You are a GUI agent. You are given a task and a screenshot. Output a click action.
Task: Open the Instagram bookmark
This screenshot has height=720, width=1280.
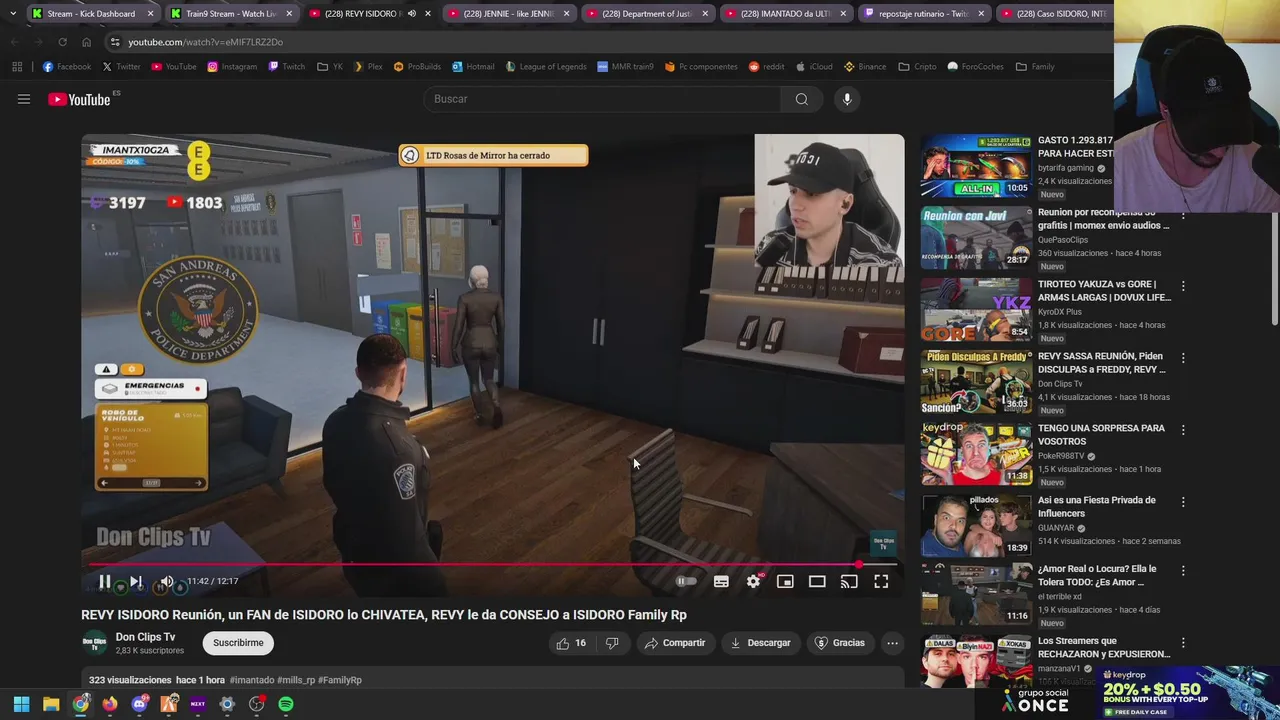pyautogui.click(x=232, y=67)
